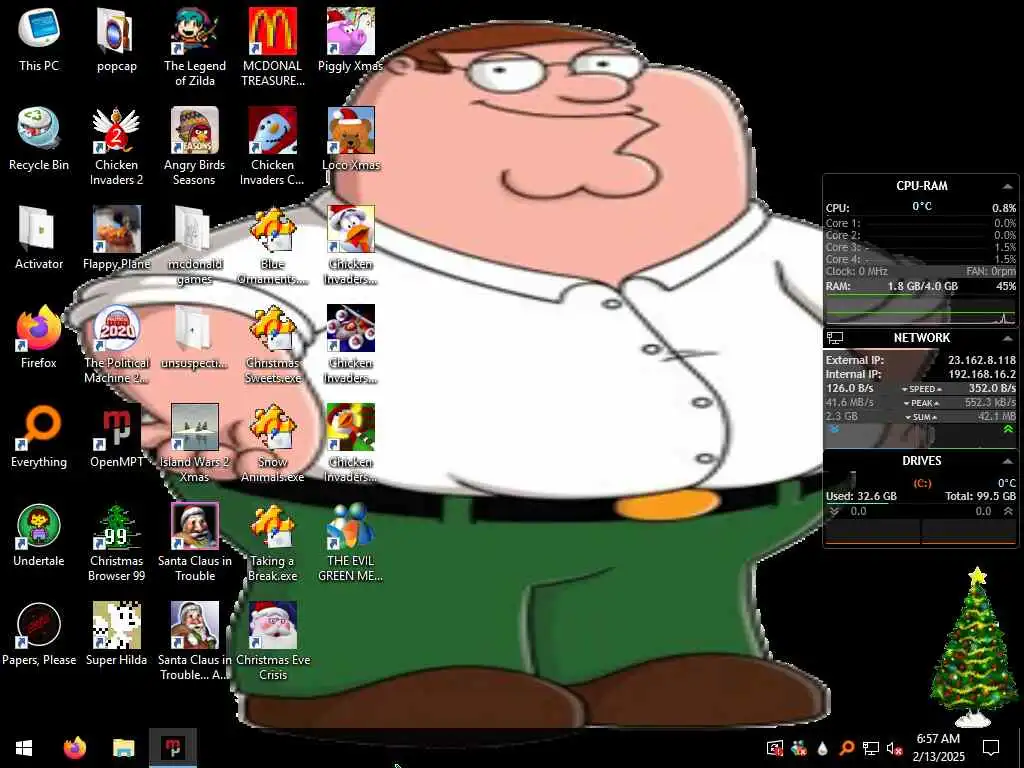The image size is (1024, 768).
Task: Launch the Papers, Please shortcut
Action: [39, 635]
